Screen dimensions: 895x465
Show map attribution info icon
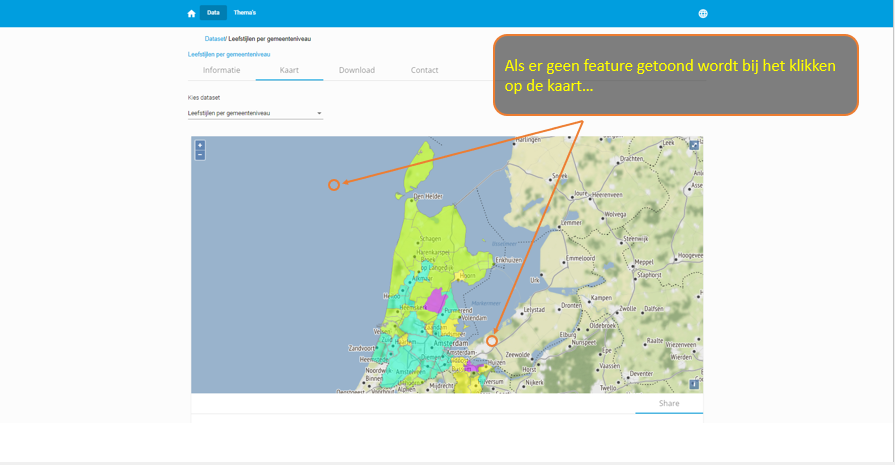pyautogui.click(x=694, y=384)
